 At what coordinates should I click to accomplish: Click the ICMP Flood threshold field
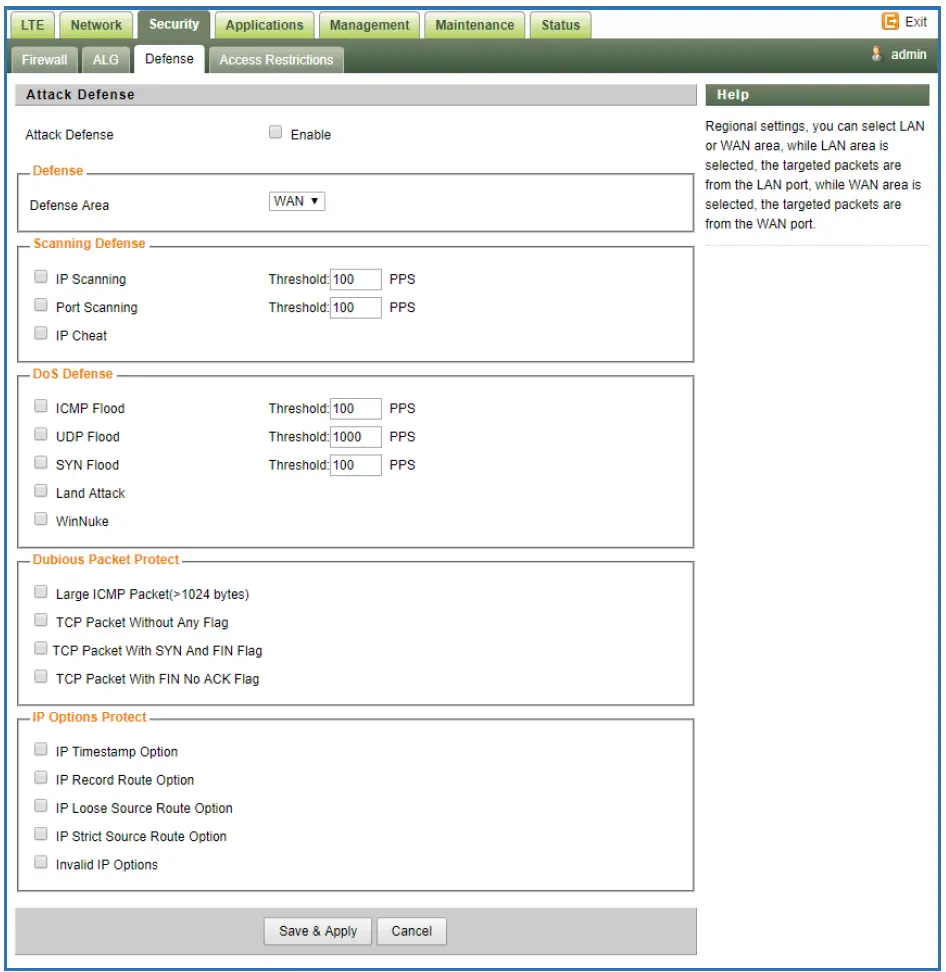356,409
